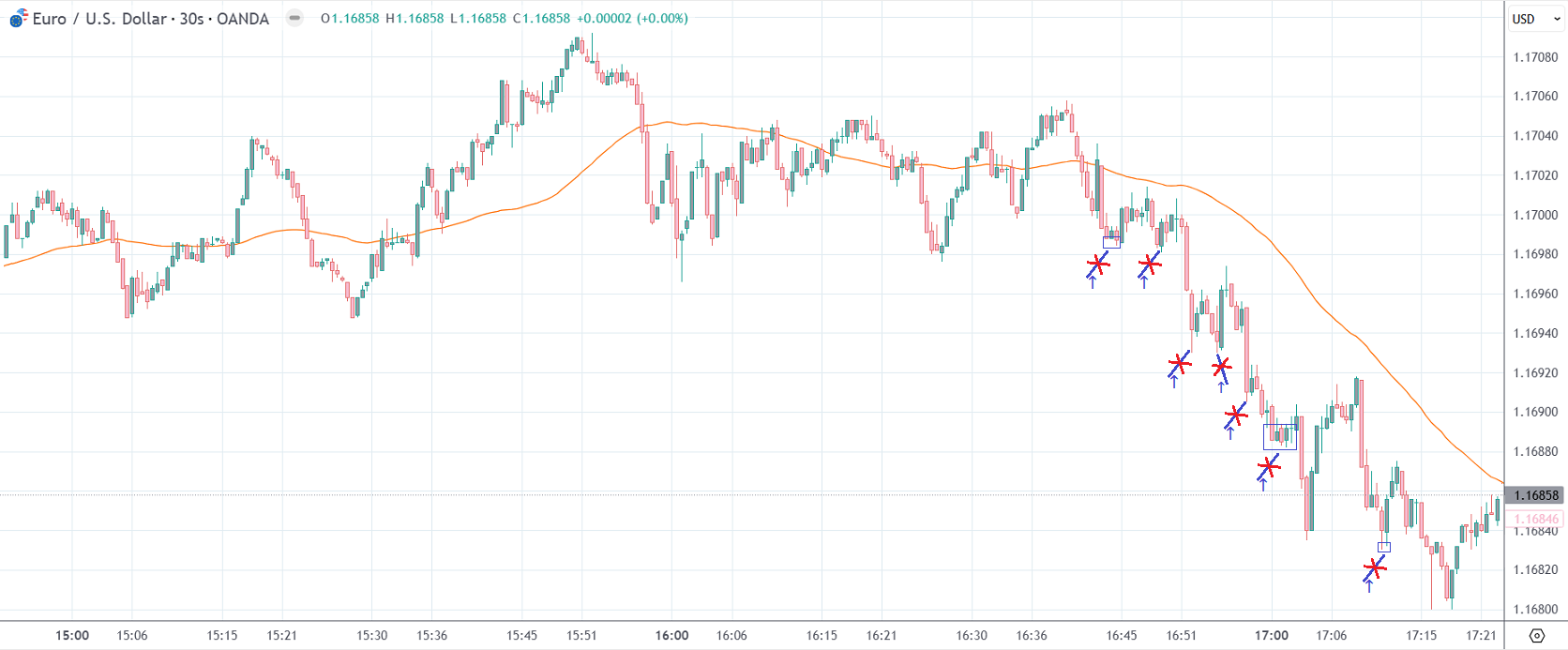This screenshot has height=650, width=1568.
Task: Click the current price label 1.16858
Action: 1535,495
